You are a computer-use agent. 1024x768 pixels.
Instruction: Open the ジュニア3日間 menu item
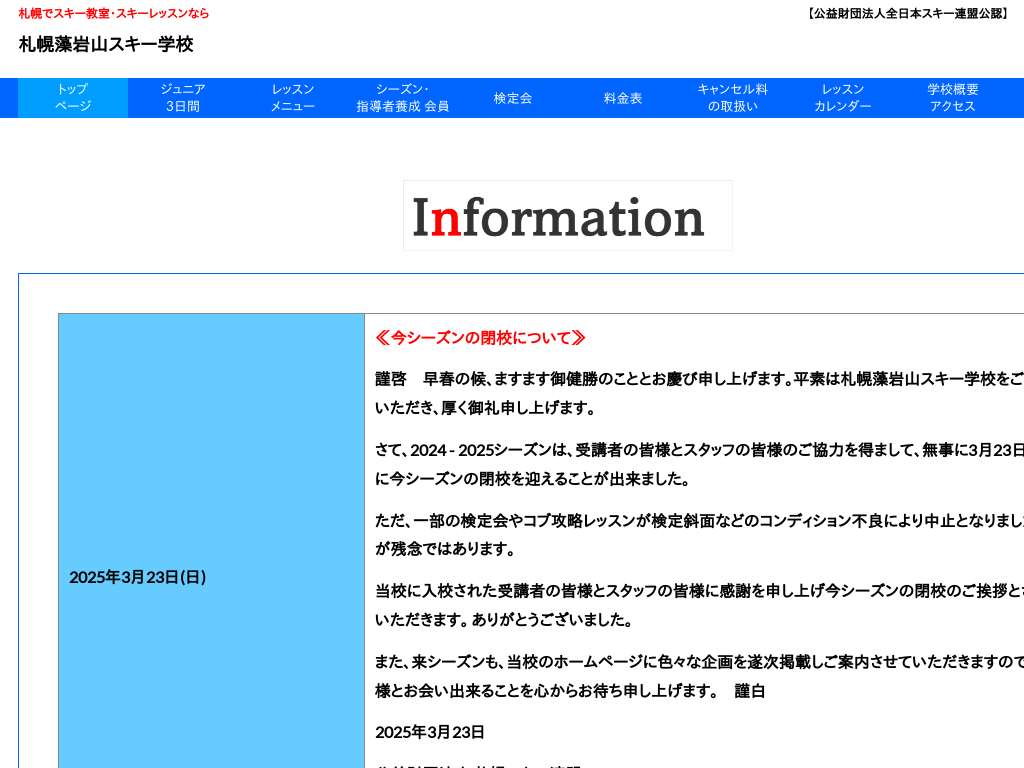click(183, 98)
